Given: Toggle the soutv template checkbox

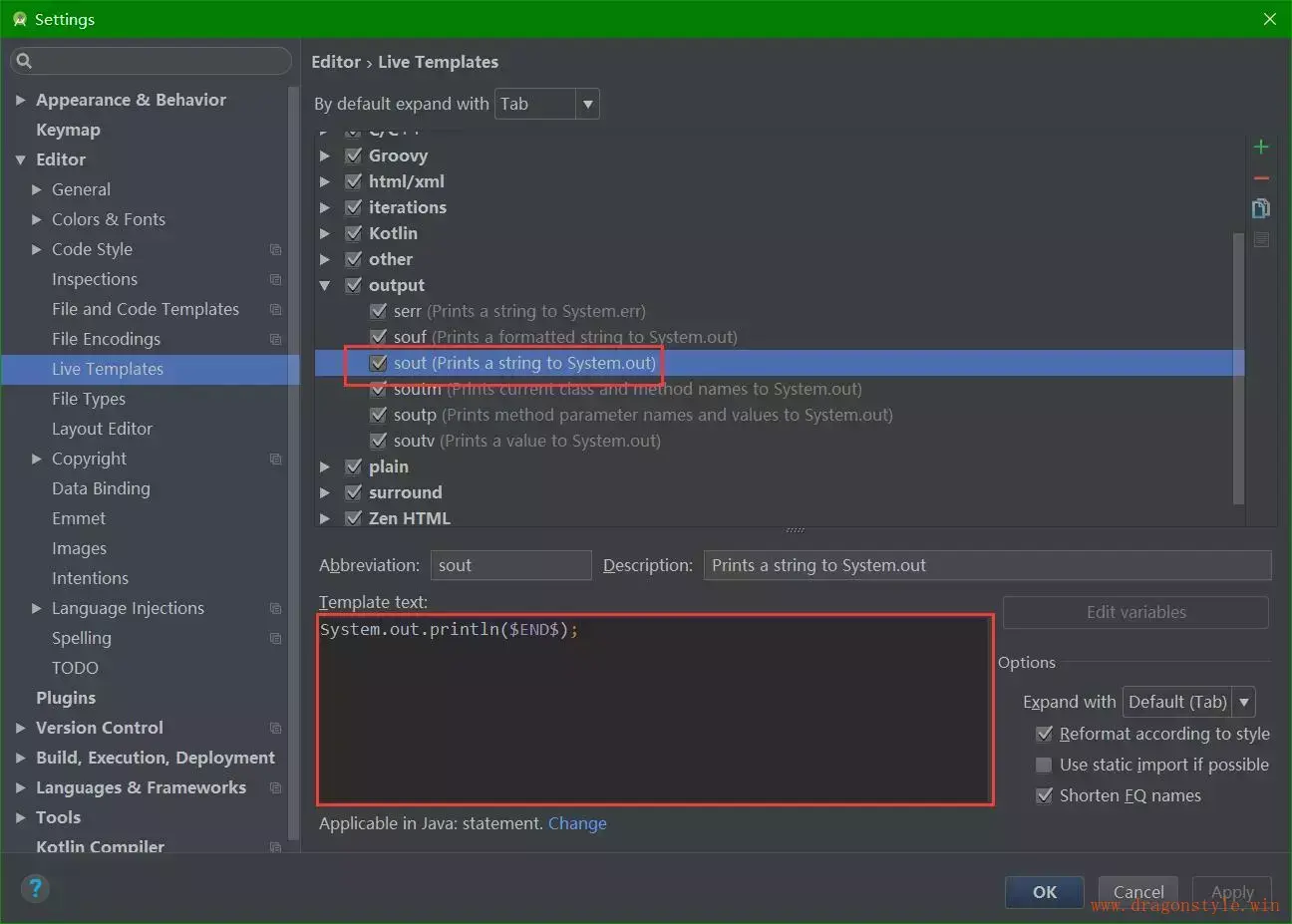Looking at the screenshot, I should tap(378, 441).
